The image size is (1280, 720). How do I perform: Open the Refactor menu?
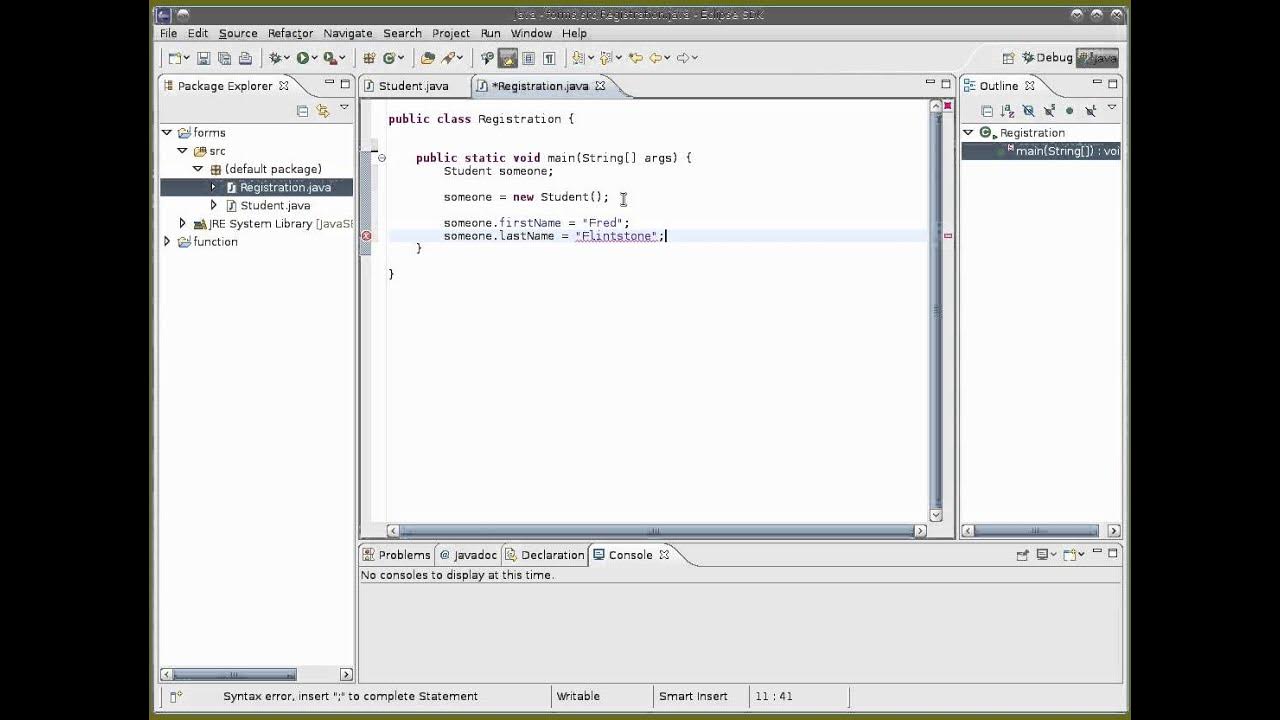tap(290, 33)
